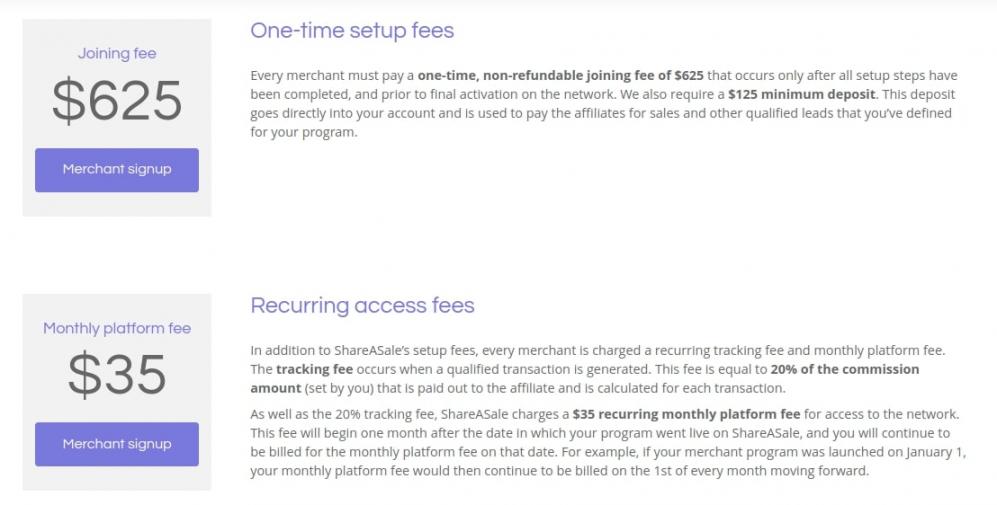Click the "One-time setup fees" heading
The height and width of the screenshot is (505, 997).
(x=352, y=31)
